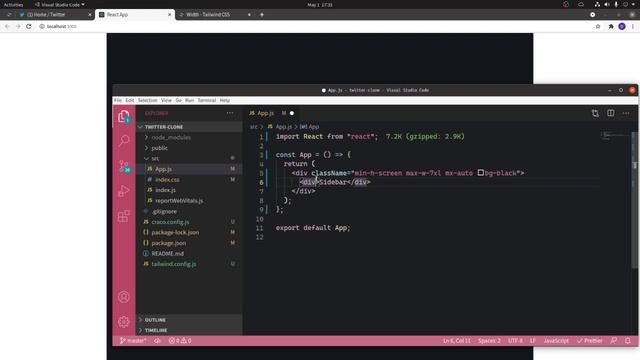Click the synchronize changes cloud icon
Viewport: 640px width, 360px height.
click(158, 340)
